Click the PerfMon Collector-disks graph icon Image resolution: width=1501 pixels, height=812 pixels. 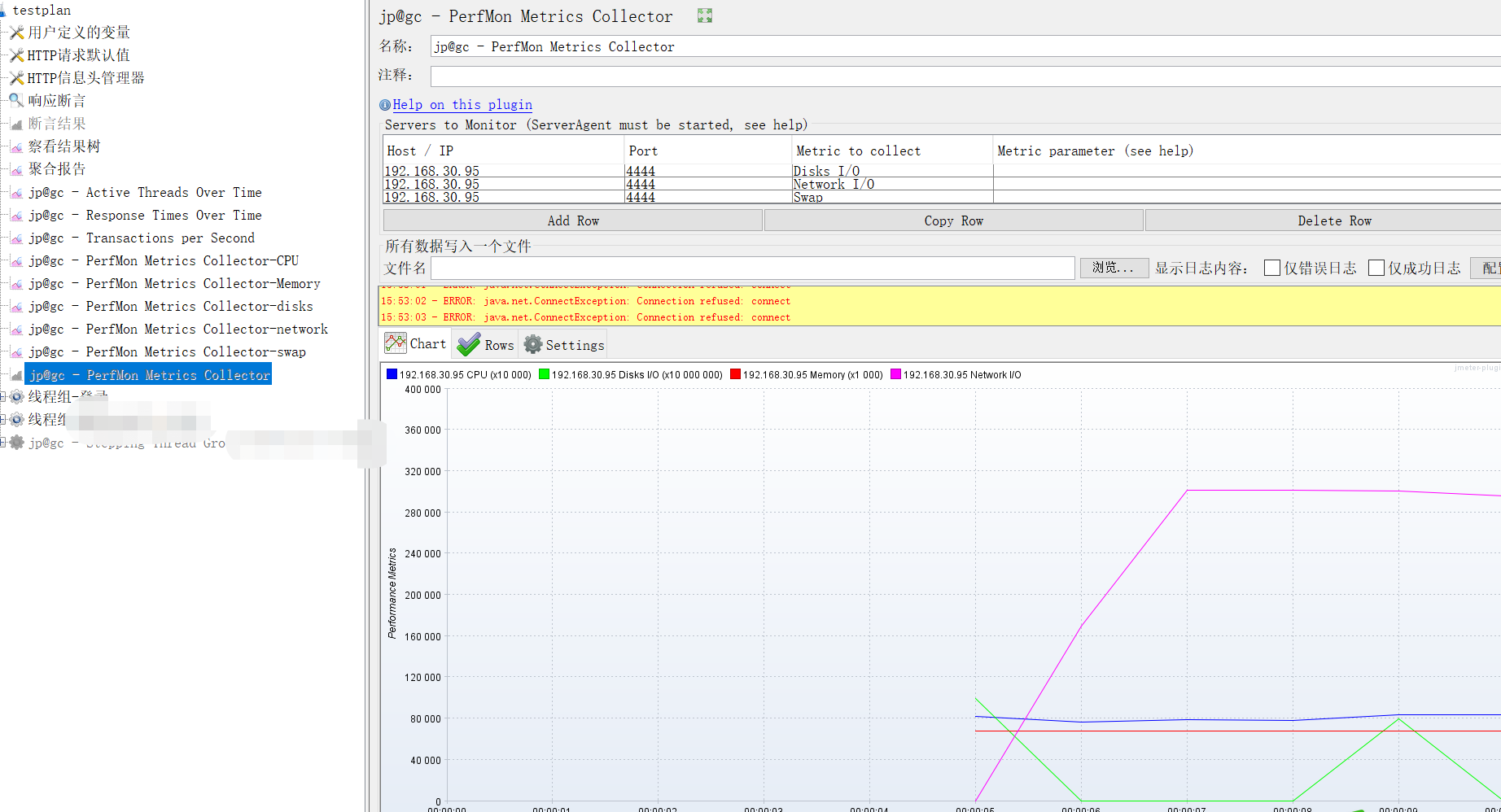point(16,307)
